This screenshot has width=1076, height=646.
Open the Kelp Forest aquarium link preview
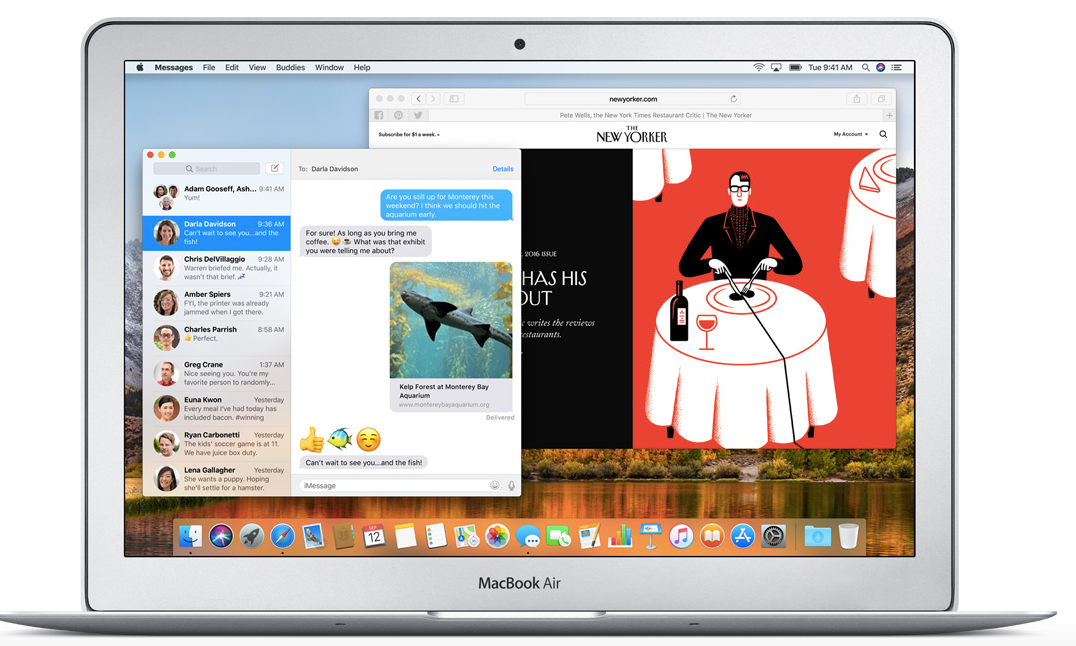point(450,390)
